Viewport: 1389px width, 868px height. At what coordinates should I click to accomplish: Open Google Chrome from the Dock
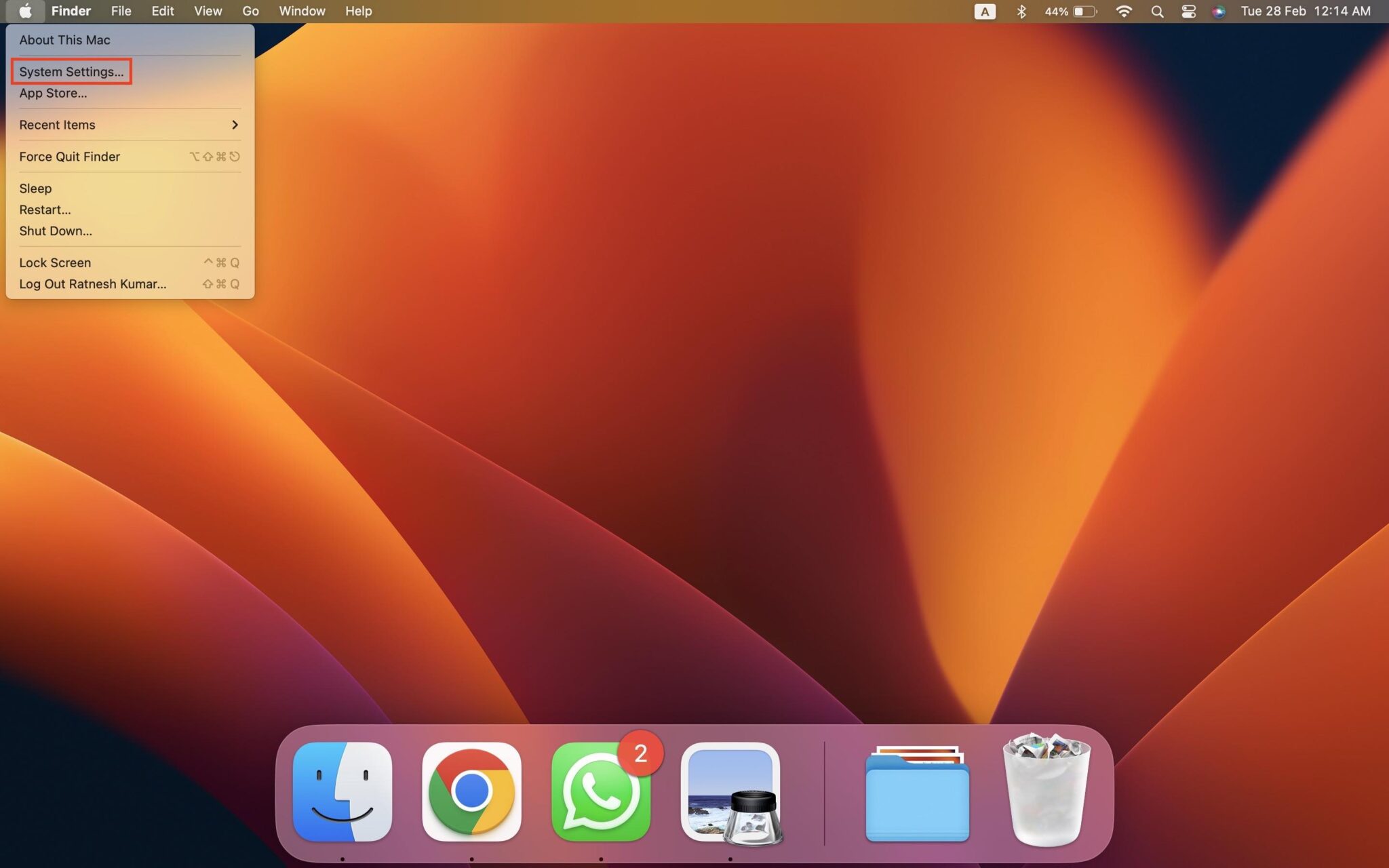pyautogui.click(x=472, y=793)
